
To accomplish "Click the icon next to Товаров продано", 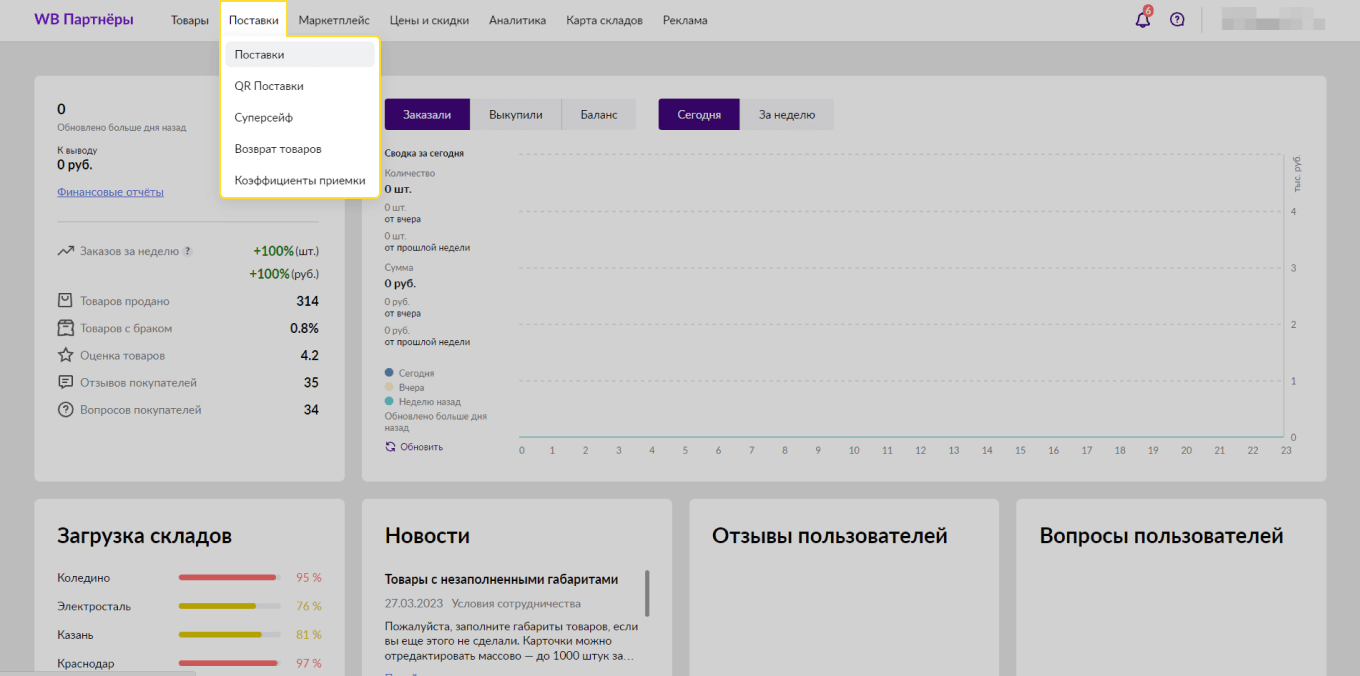I will [64, 300].
